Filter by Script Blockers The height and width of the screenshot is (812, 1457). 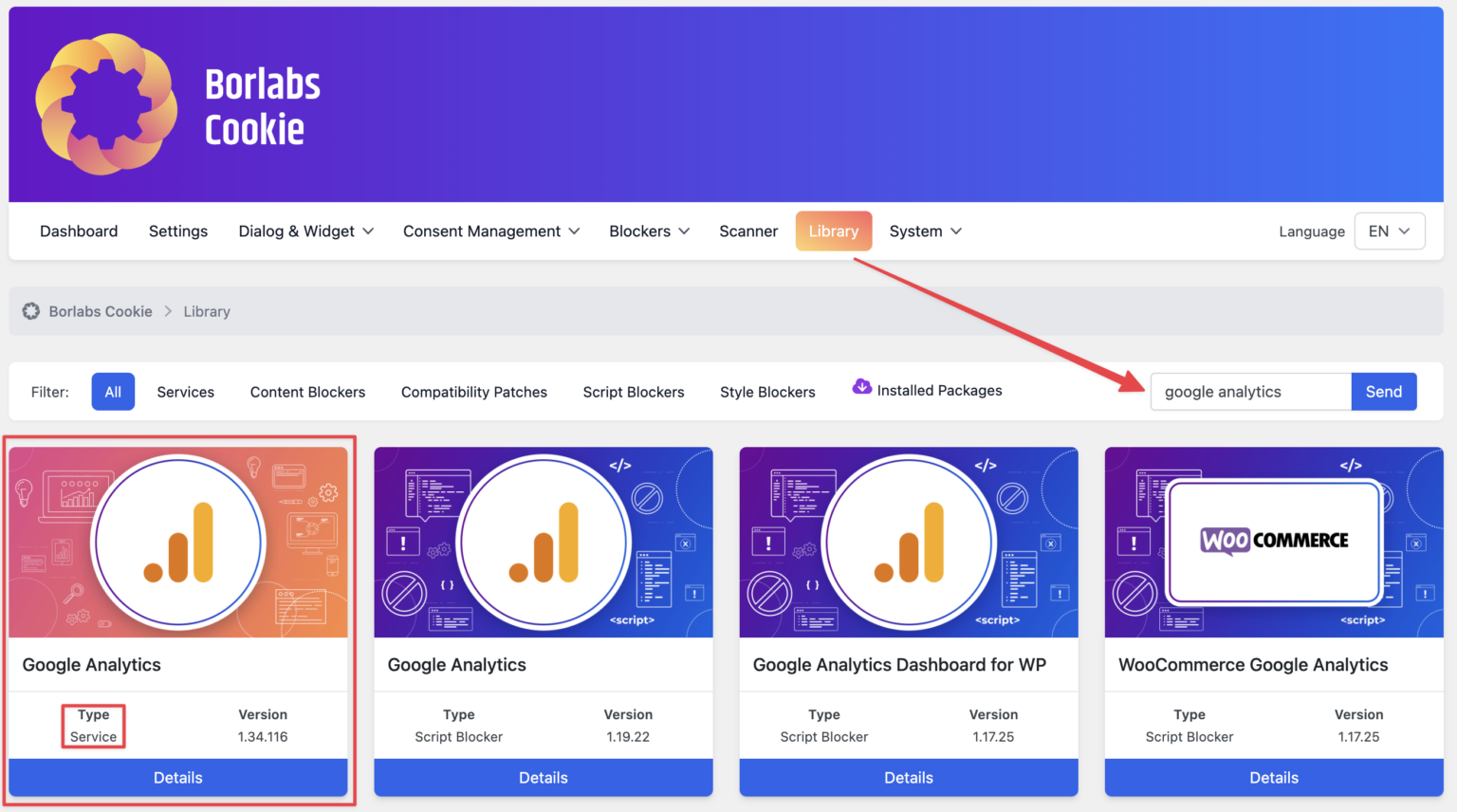[x=634, y=392]
